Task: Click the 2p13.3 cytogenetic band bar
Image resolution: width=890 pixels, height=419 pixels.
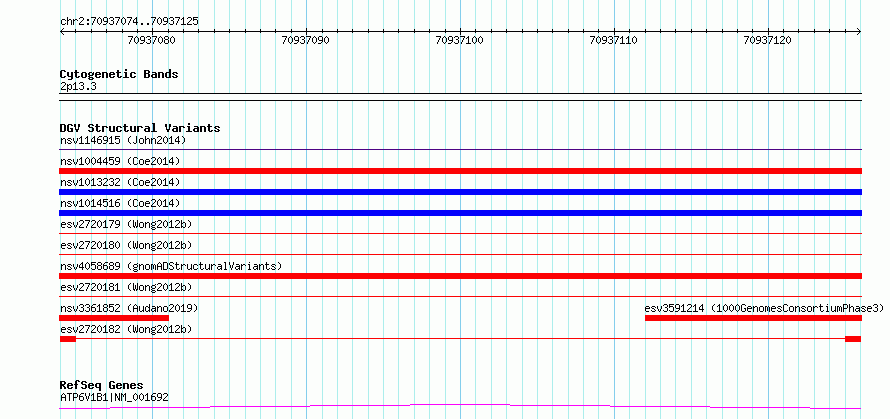Action: [x=460, y=97]
